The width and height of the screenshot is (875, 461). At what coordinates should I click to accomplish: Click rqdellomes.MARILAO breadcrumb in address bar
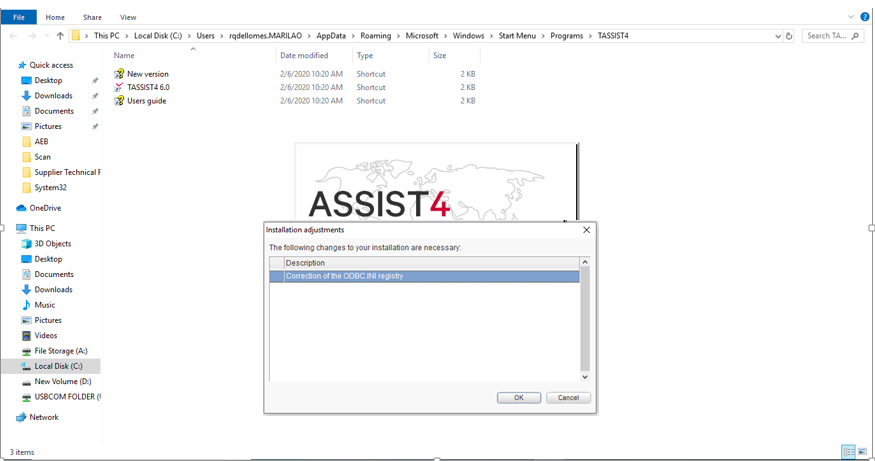click(x=266, y=36)
